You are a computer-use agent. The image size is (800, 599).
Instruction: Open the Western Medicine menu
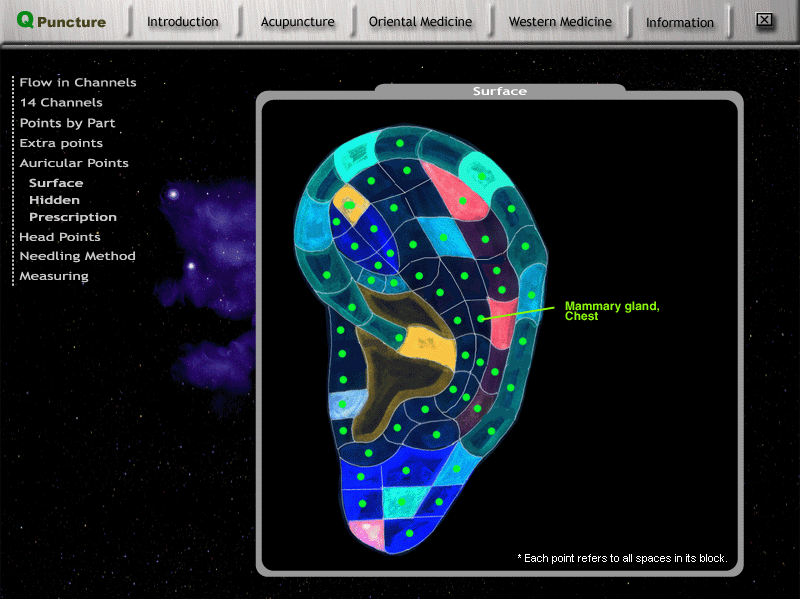pos(559,22)
